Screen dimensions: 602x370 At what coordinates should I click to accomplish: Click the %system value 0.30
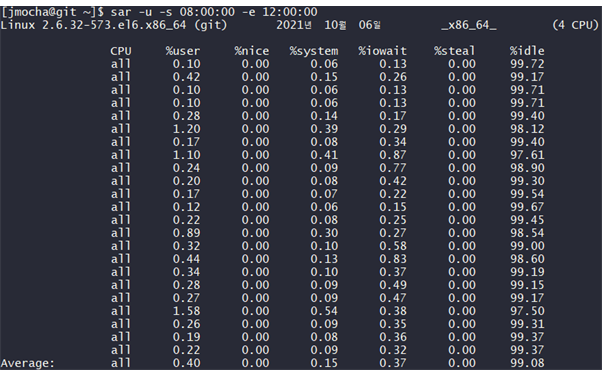tap(324, 233)
